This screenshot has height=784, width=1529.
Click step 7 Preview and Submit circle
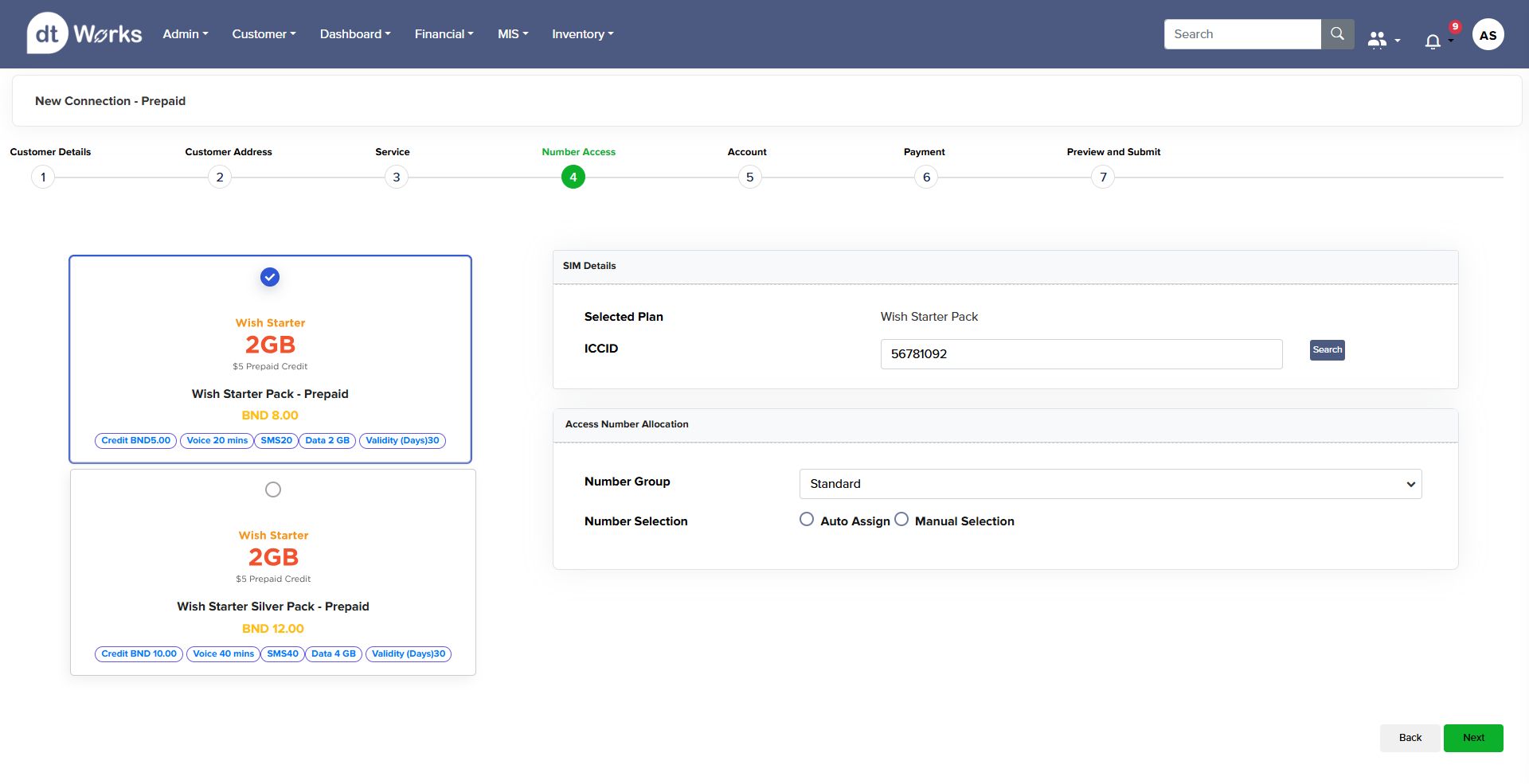point(1103,177)
